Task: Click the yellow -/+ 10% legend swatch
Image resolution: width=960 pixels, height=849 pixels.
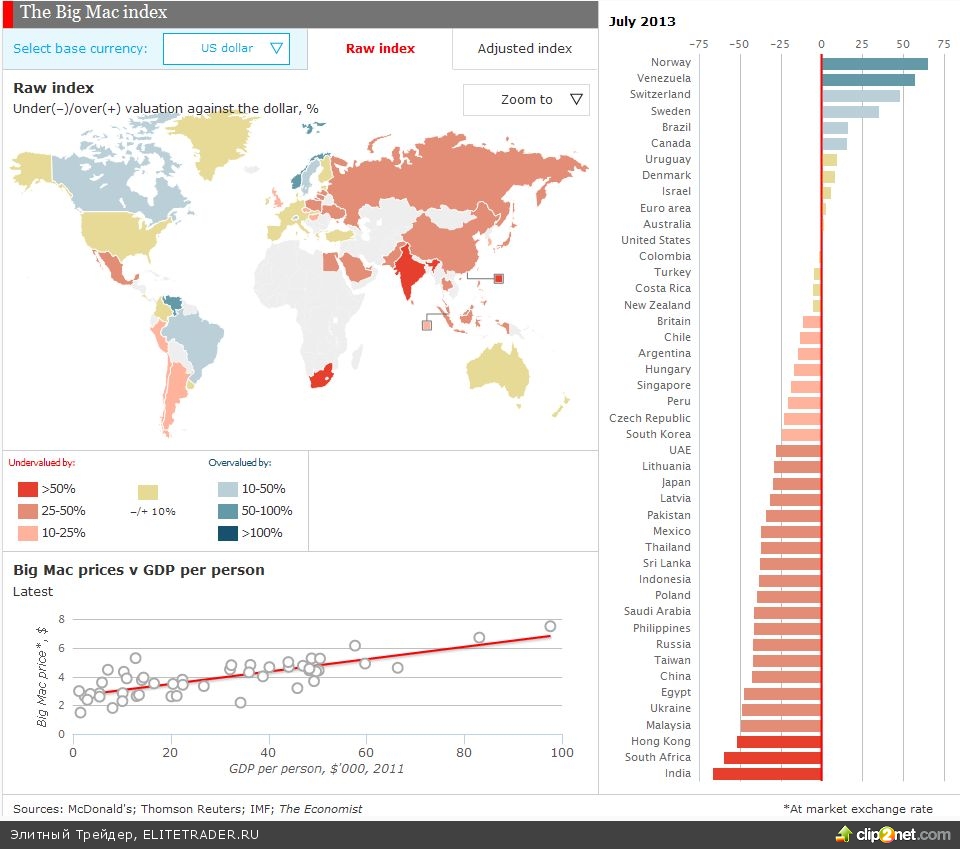Action: tap(148, 492)
